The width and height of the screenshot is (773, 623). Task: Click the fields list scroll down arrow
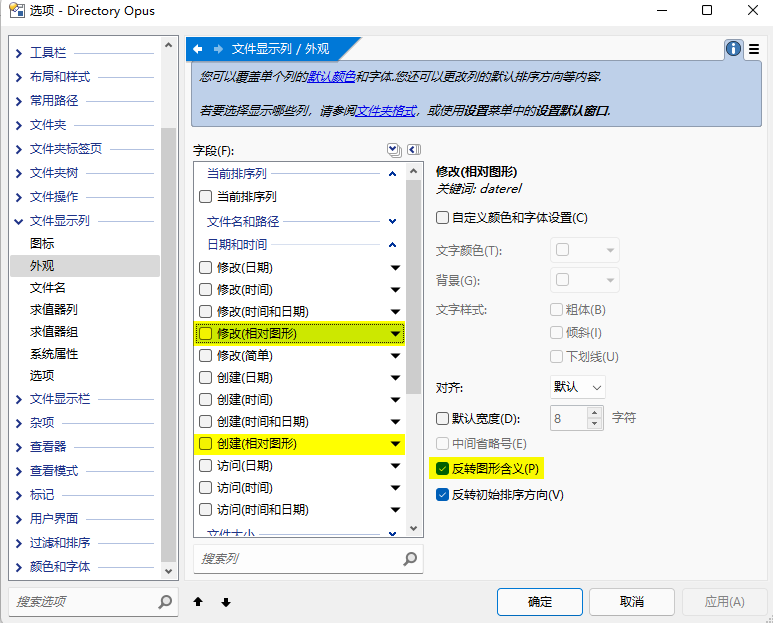point(414,528)
